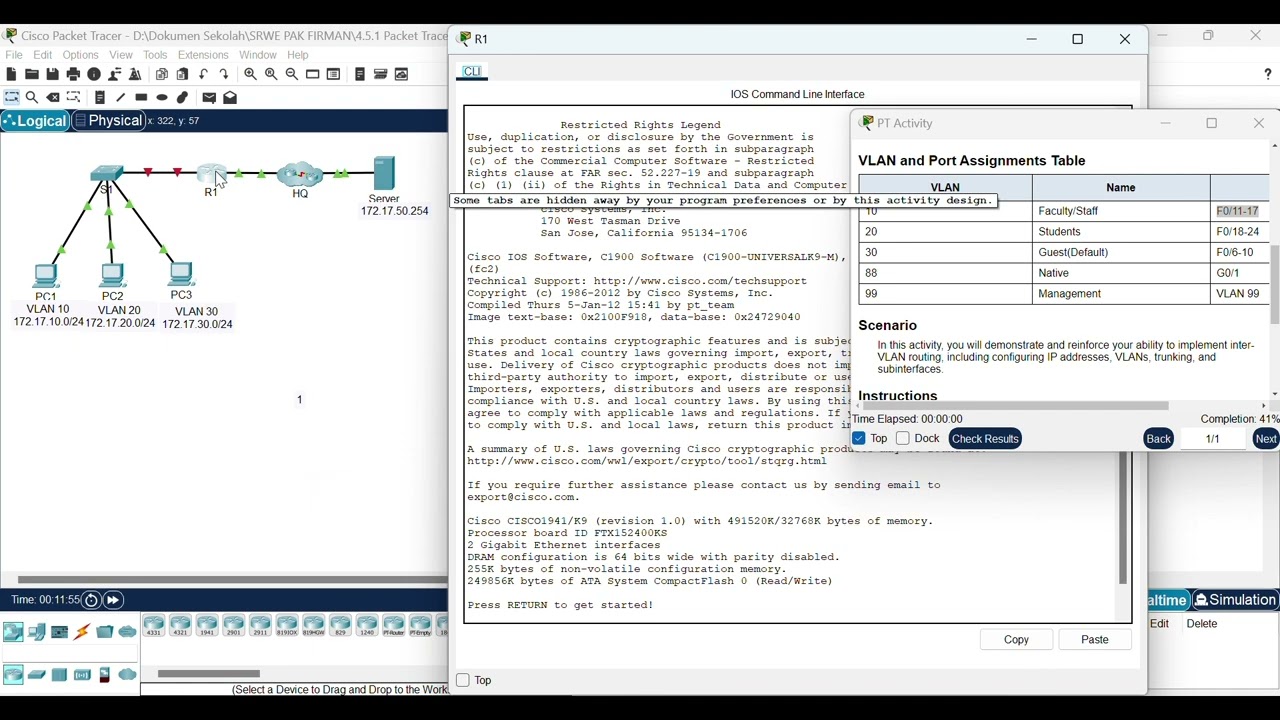1280x720 pixels.
Task: Select the Add Simple PDU envelope icon
Action: click(209, 98)
